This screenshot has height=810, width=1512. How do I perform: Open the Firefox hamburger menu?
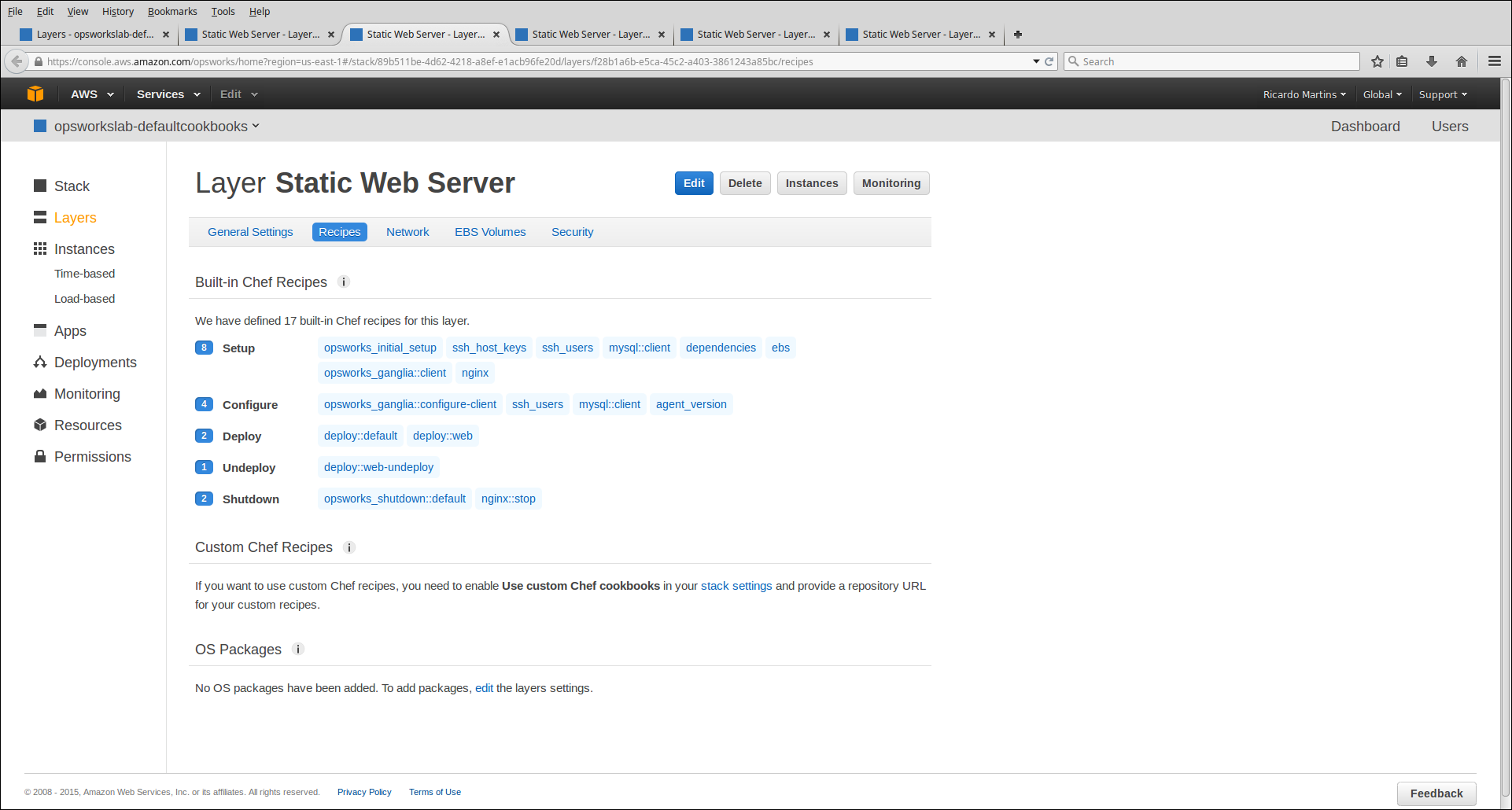1495,61
